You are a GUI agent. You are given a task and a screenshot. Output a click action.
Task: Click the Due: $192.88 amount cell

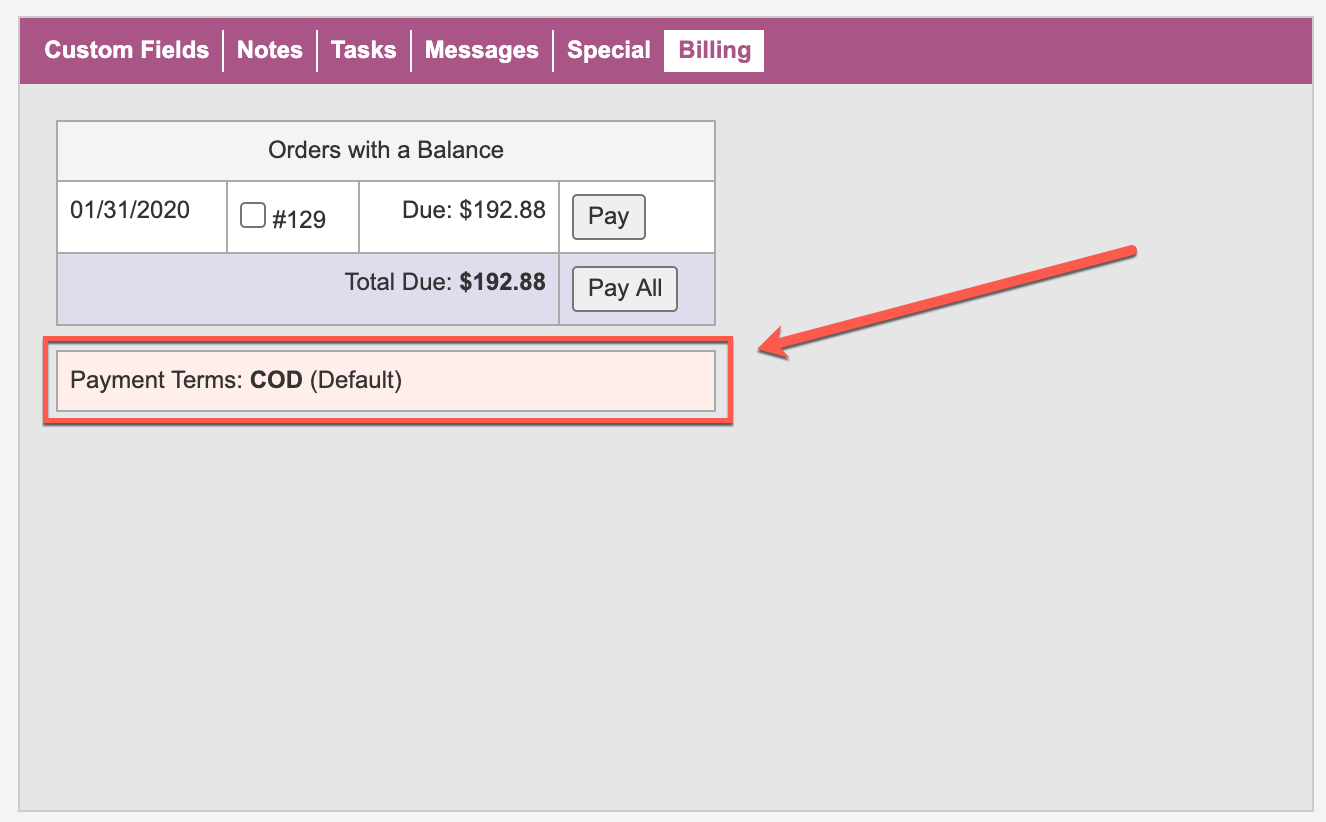[474, 210]
